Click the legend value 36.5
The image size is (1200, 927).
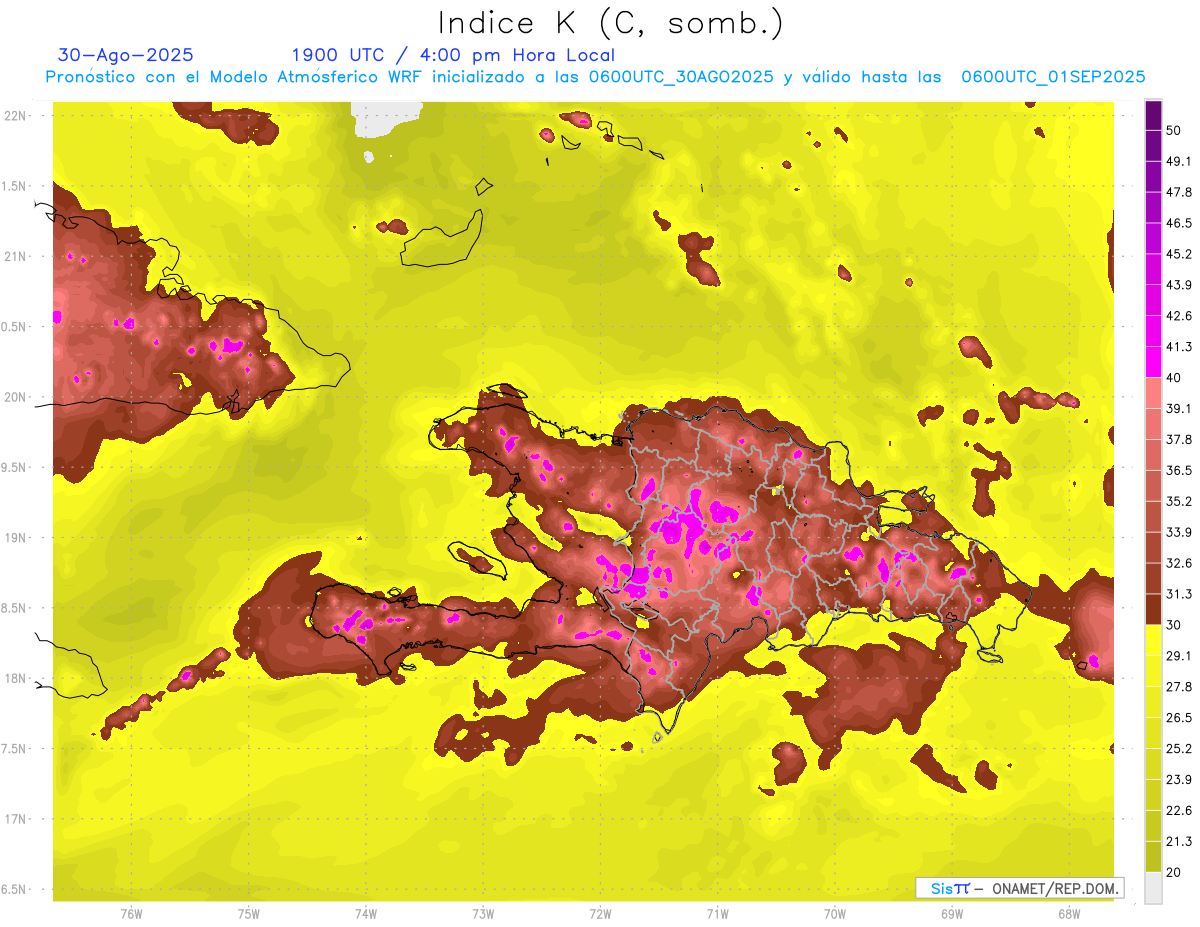1179,470
